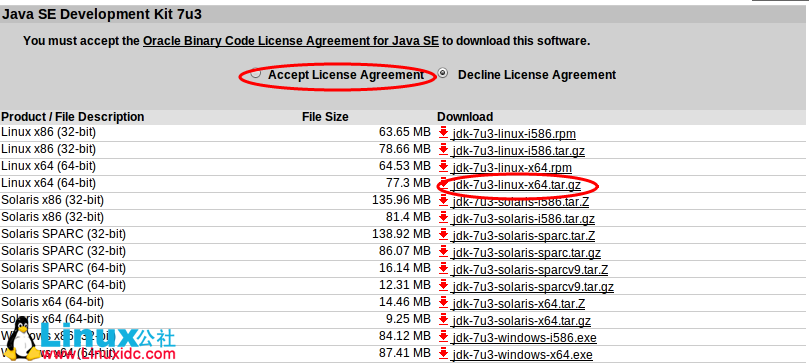Open the Oracle Binary Code License Agreement link
This screenshot has height=364, width=809.
coord(290,41)
